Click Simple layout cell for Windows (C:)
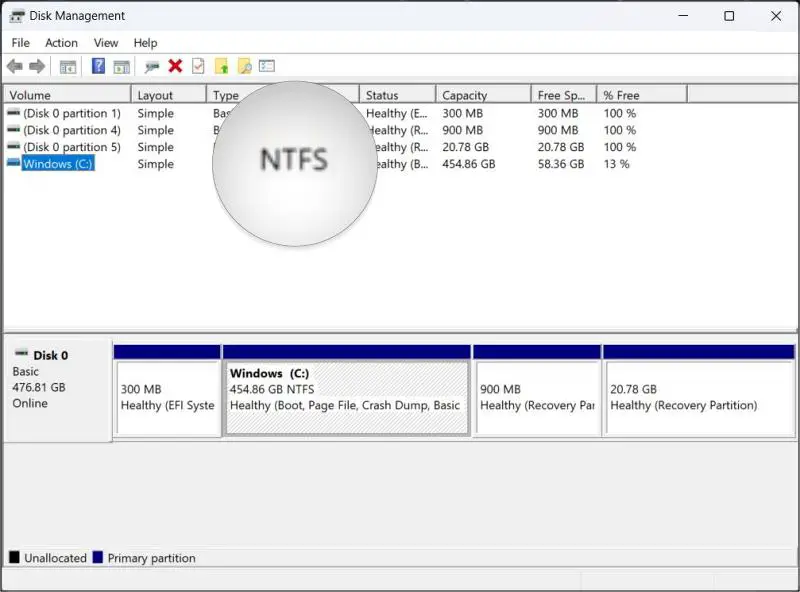Image resolution: width=800 pixels, height=592 pixels. pos(156,164)
